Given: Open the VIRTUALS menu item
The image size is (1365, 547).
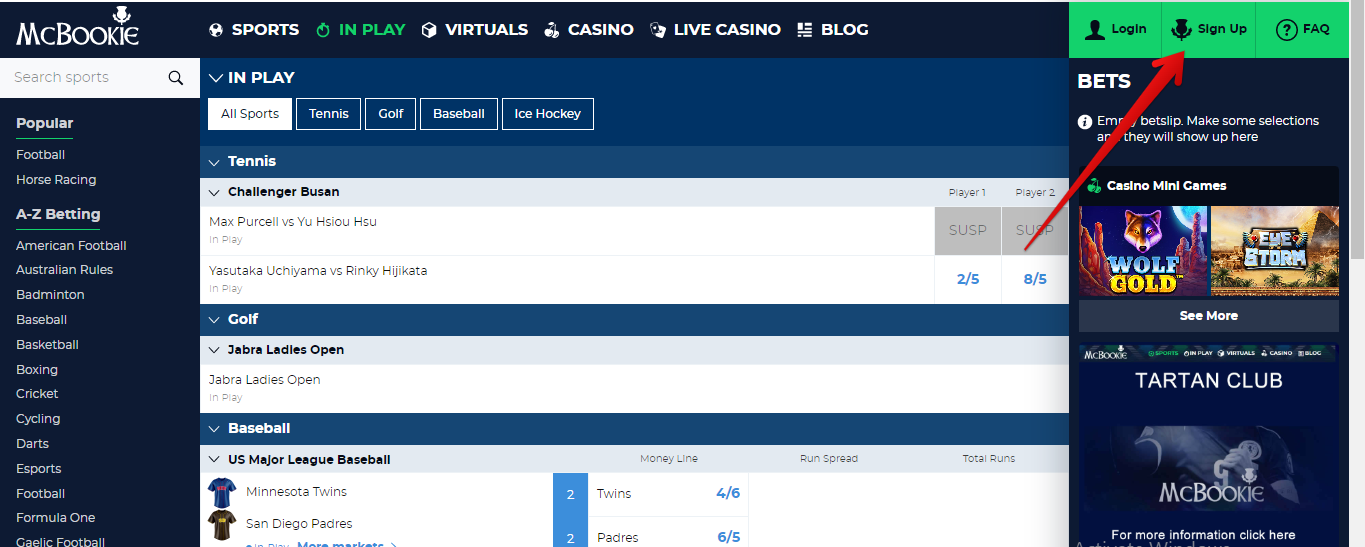Looking at the screenshot, I should [x=487, y=30].
